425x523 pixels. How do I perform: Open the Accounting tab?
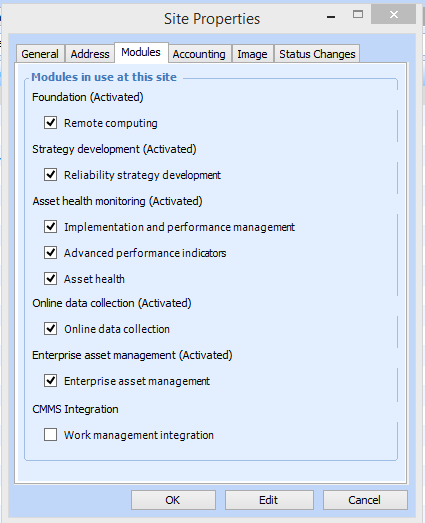tap(199, 54)
